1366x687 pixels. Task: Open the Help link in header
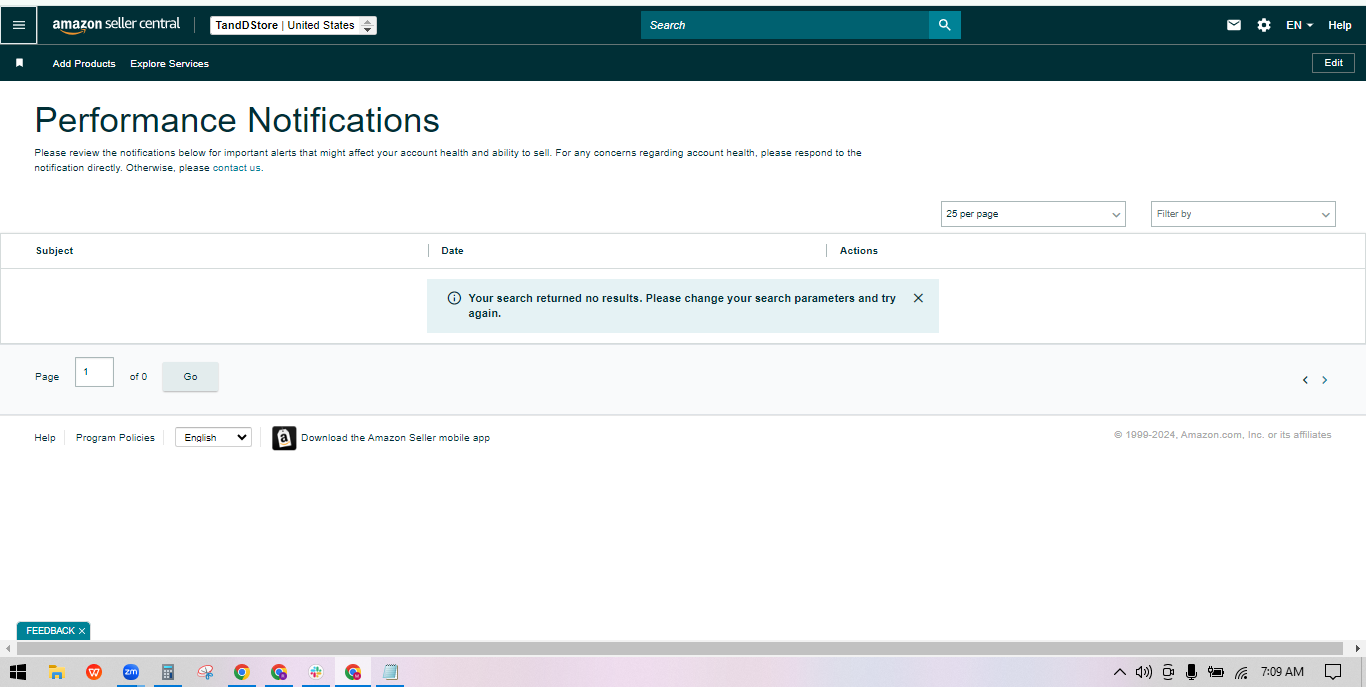(x=1340, y=25)
